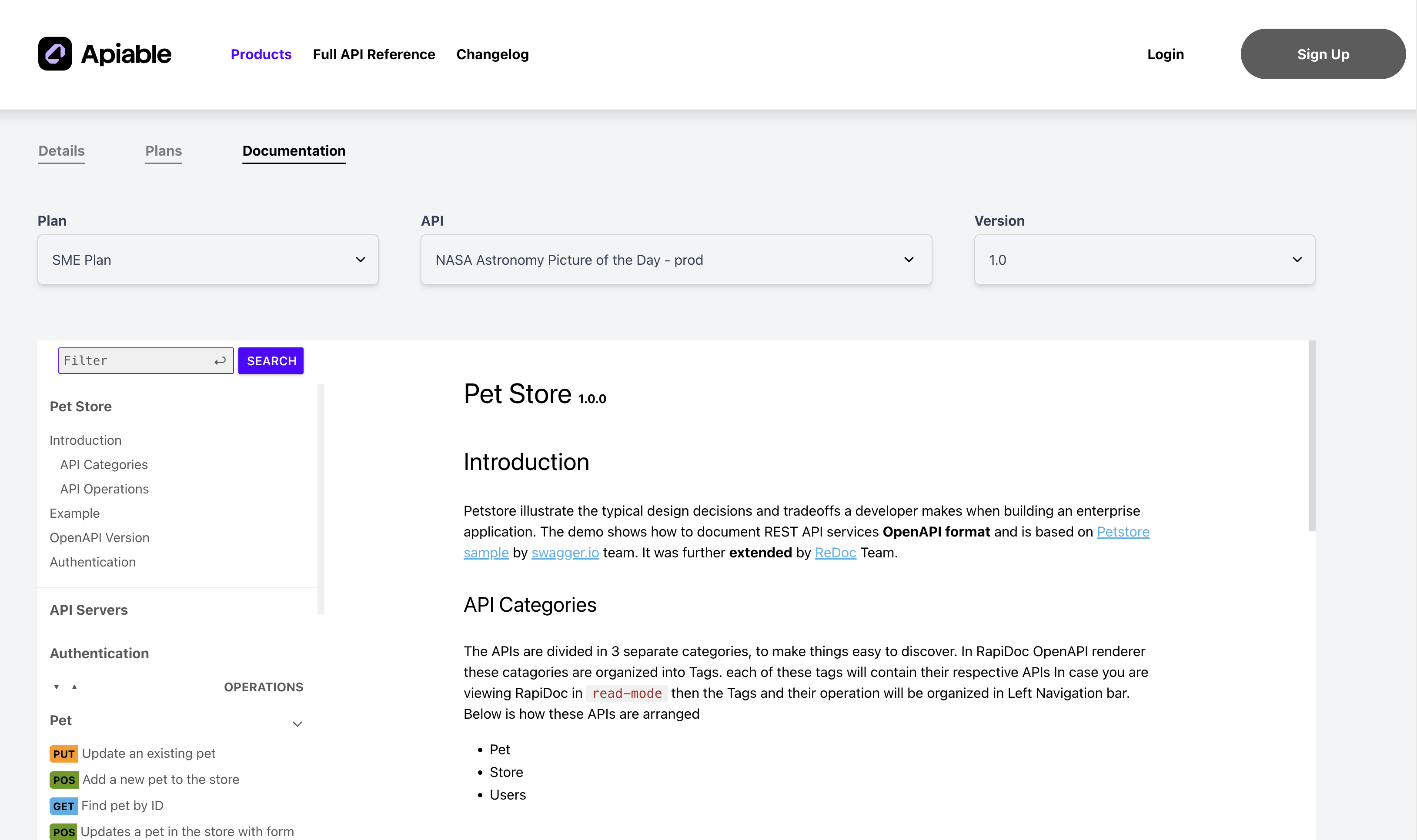This screenshot has height=840, width=1417.
Task: Open the swagger.io link
Action: pos(565,553)
